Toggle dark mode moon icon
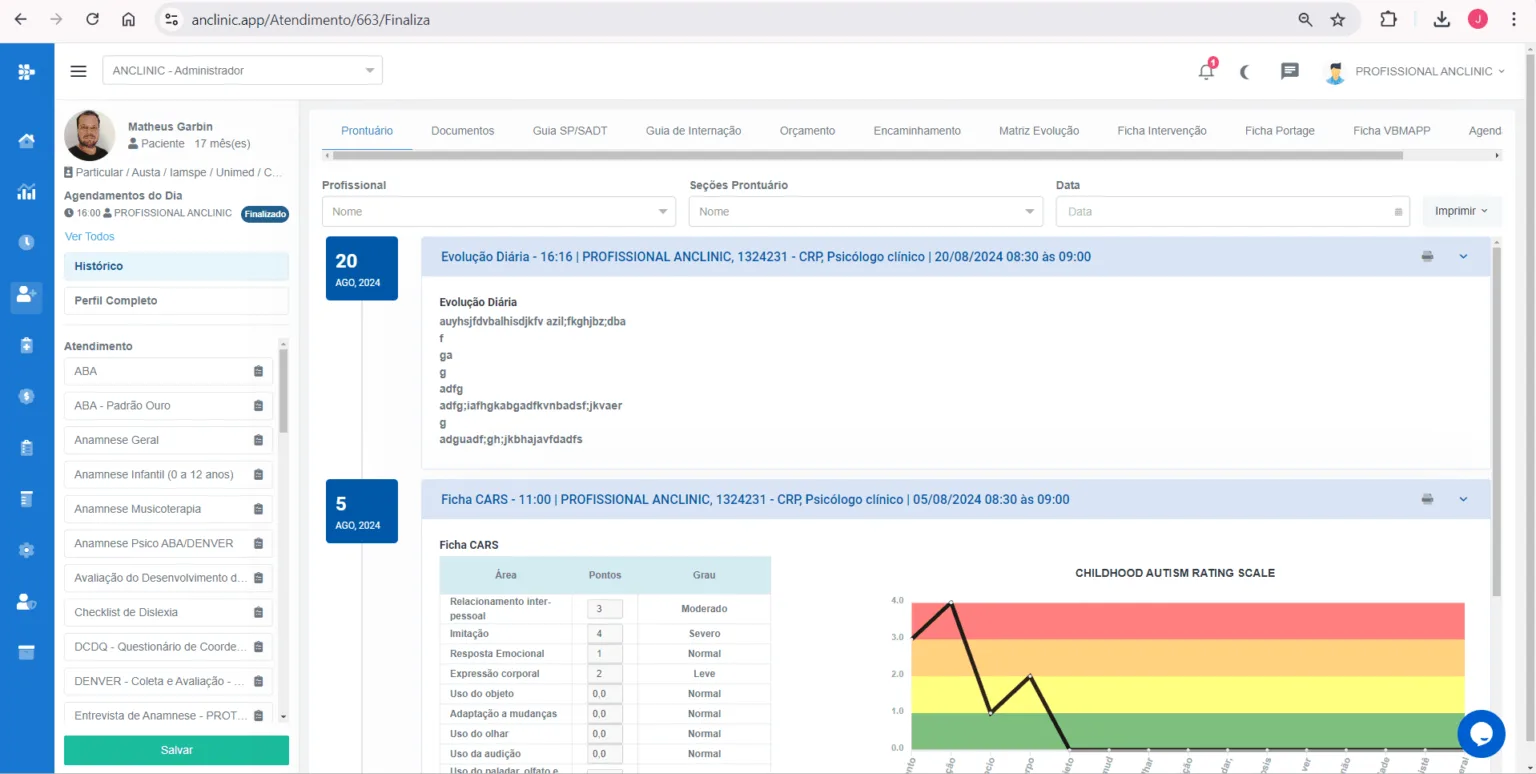The width and height of the screenshot is (1536, 774). (x=1245, y=71)
